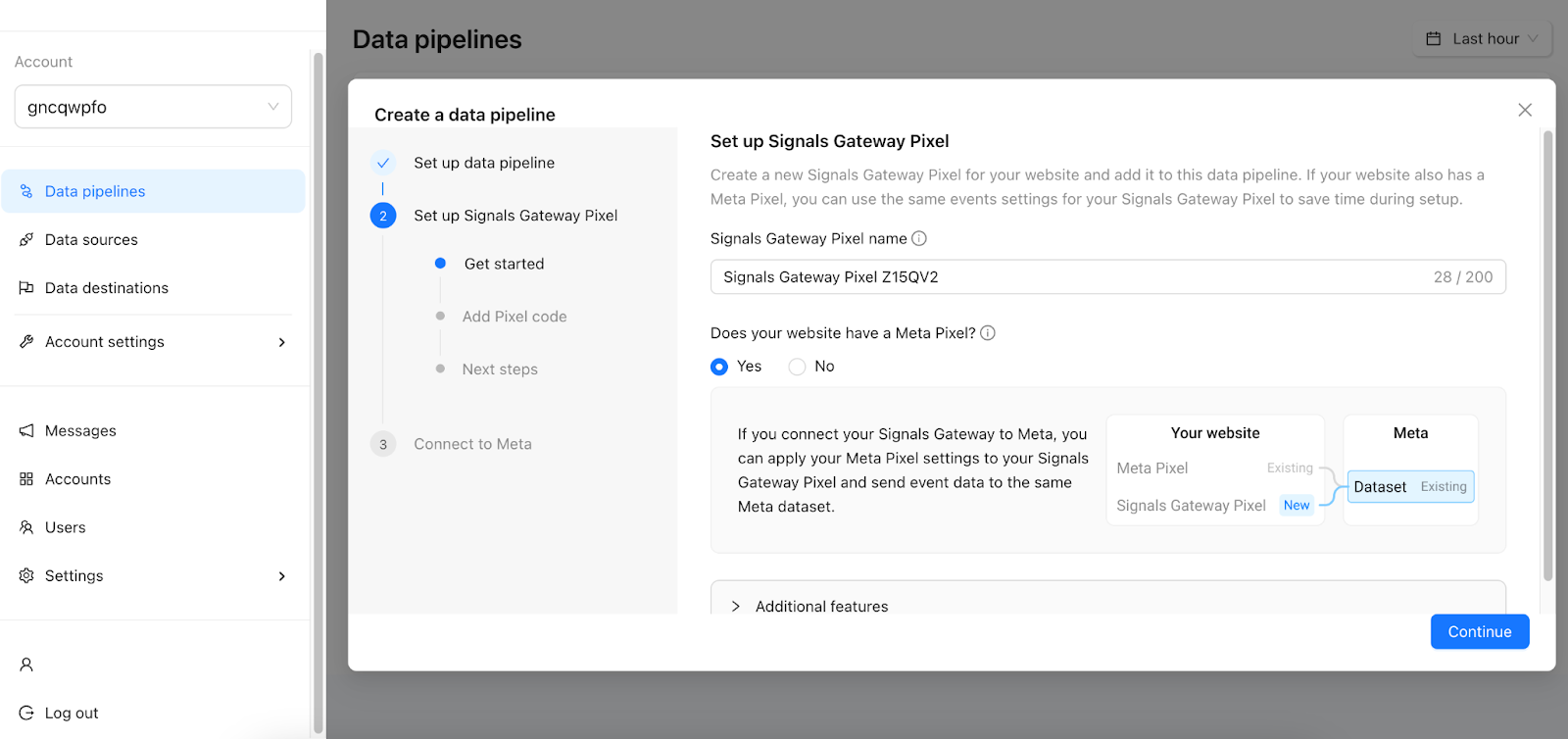Select Set up Signals Gateway Pixel step

pyautogui.click(x=515, y=216)
